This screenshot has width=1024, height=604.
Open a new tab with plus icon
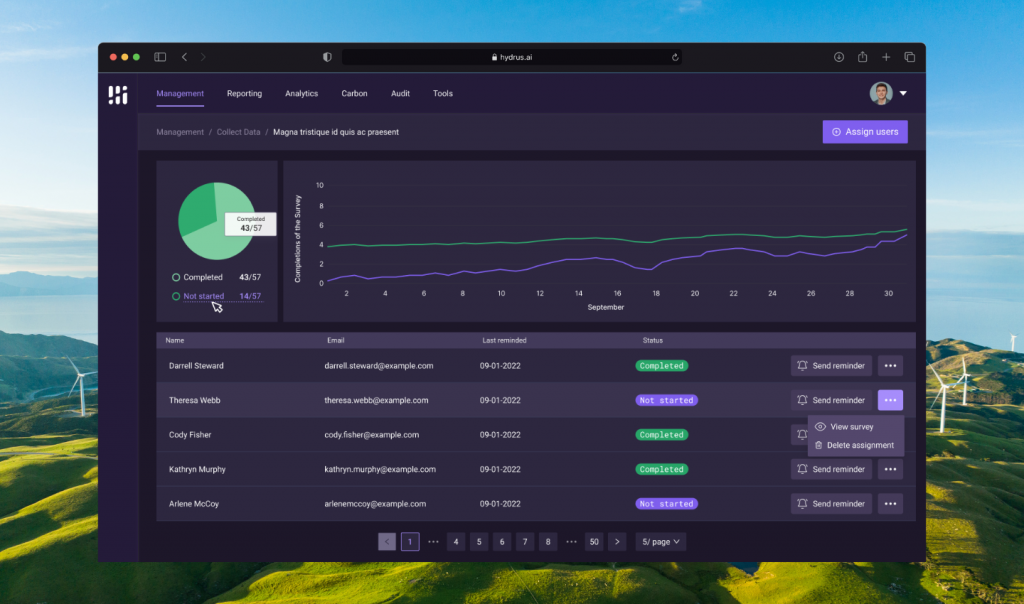click(886, 57)
